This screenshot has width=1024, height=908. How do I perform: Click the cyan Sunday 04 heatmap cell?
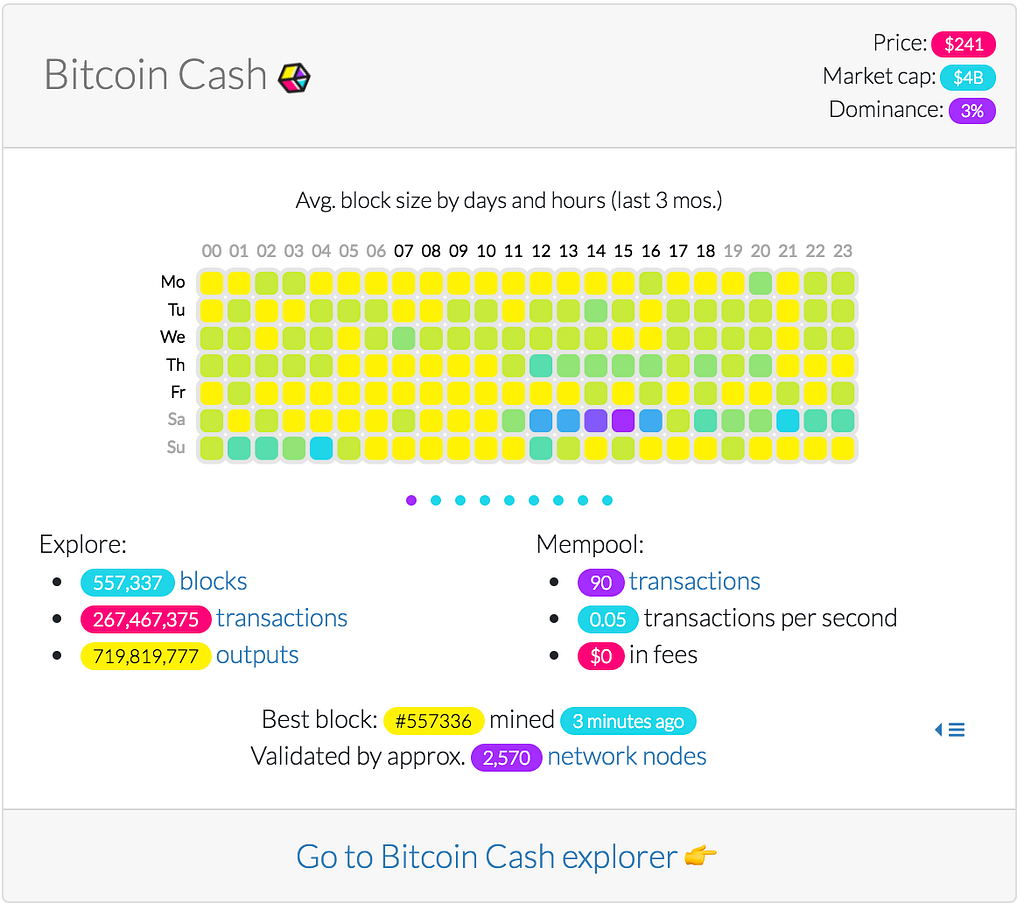click(x=321, y=447)
